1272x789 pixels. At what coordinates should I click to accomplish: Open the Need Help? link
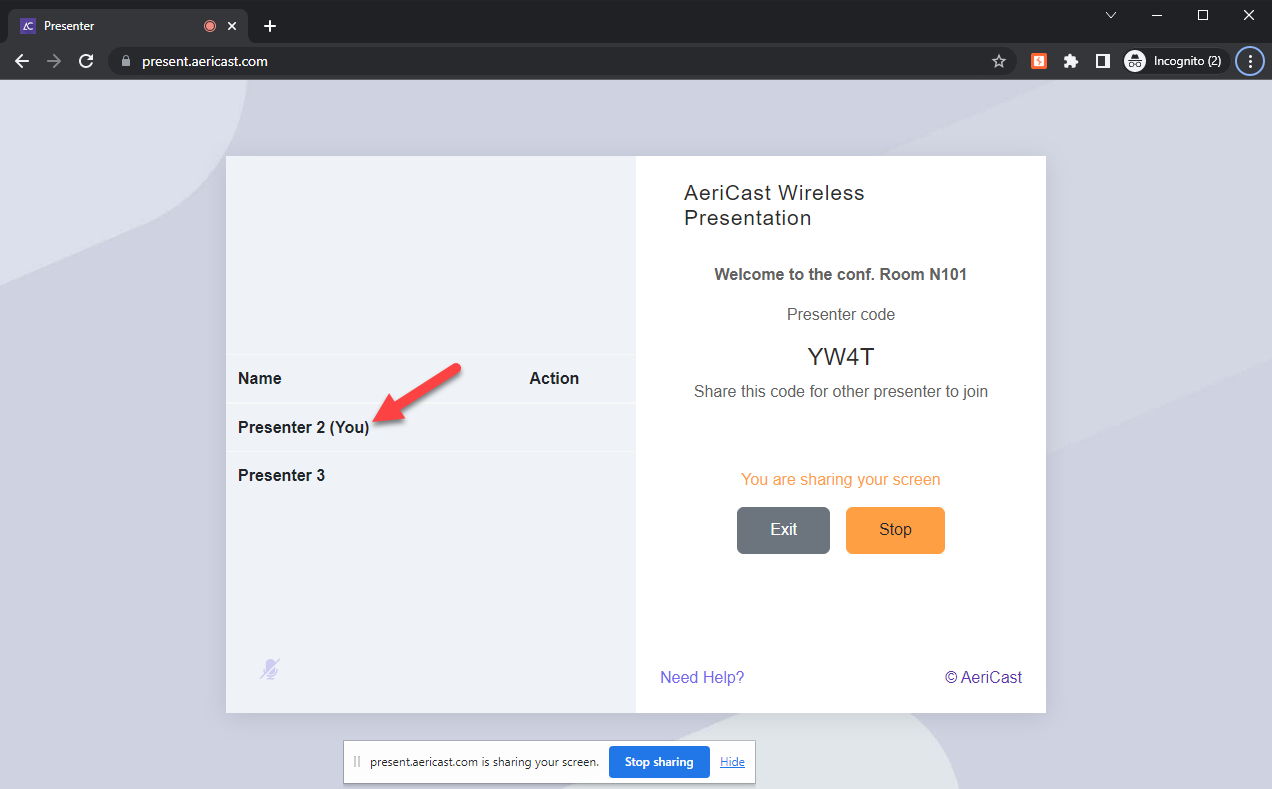[702, 677]
